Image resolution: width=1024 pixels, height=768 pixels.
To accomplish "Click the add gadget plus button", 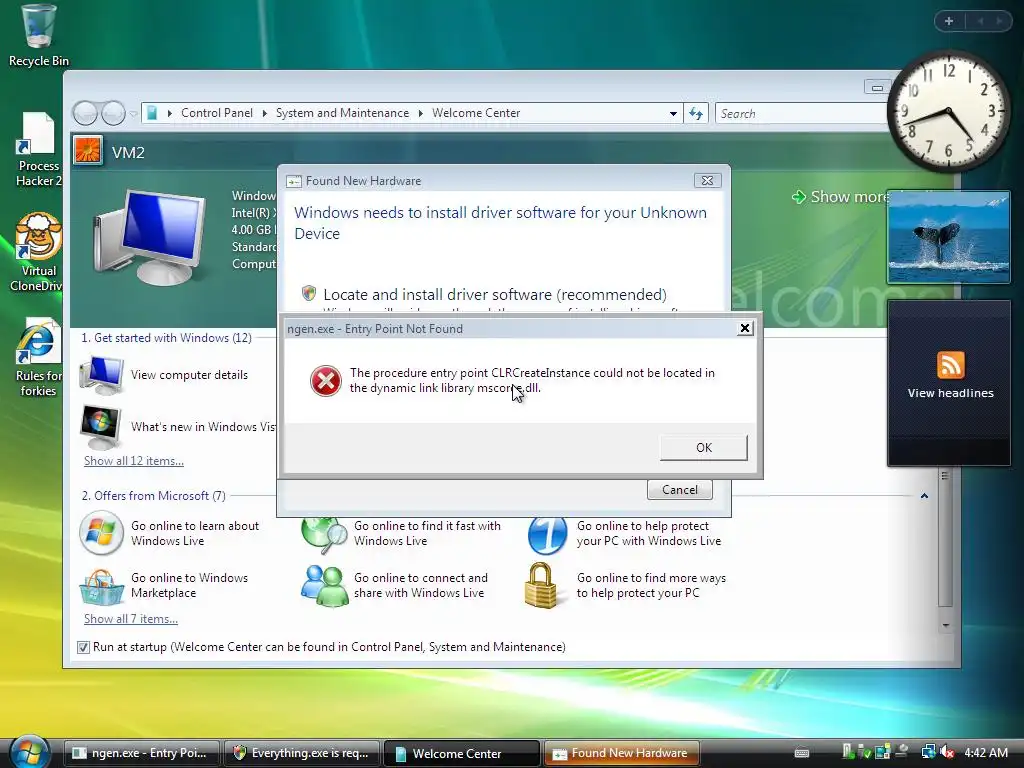I will tap(949, 21).
